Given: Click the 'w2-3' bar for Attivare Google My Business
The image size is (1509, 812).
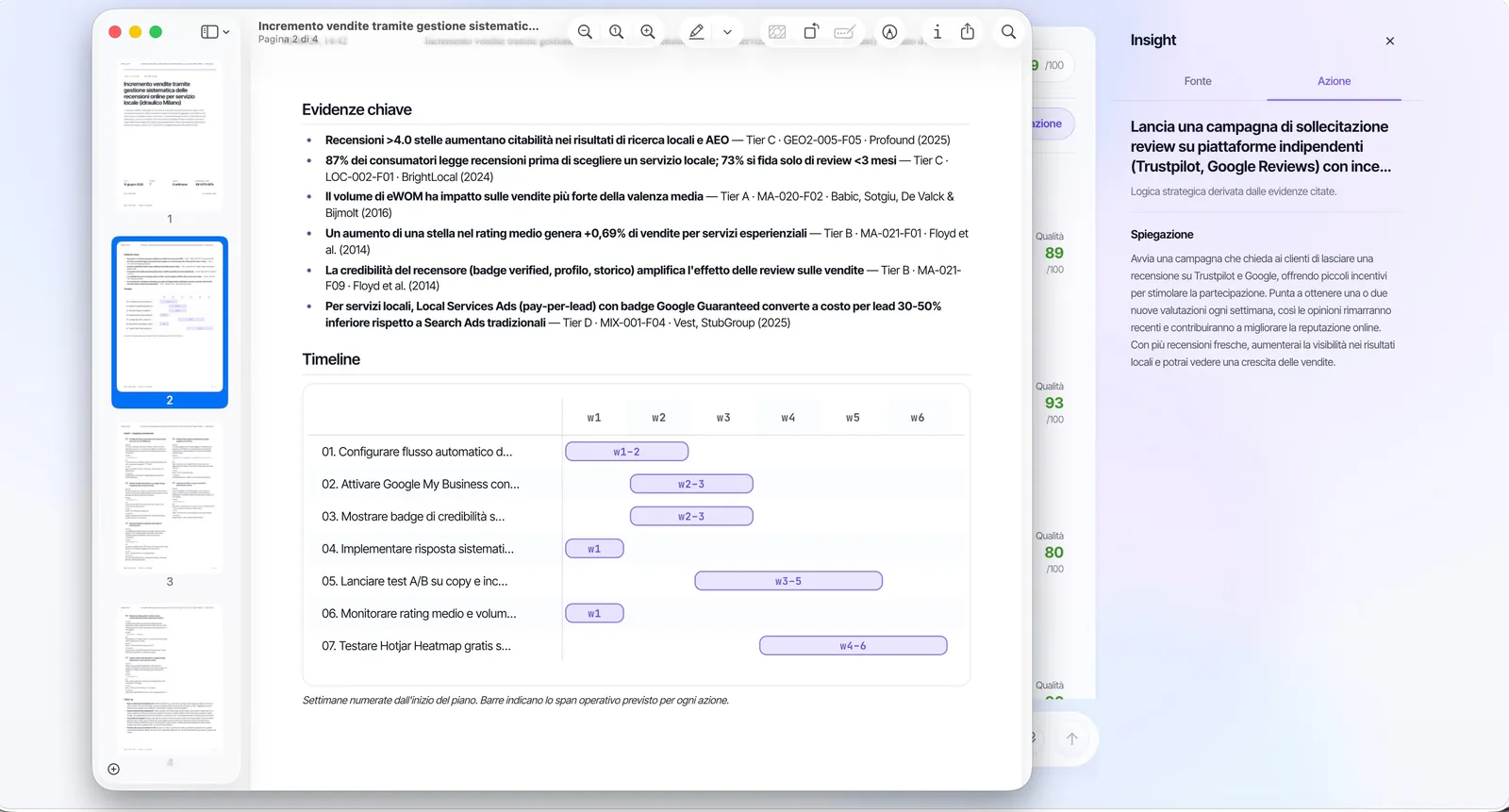Looking at the screenshot, I should 691,484.
